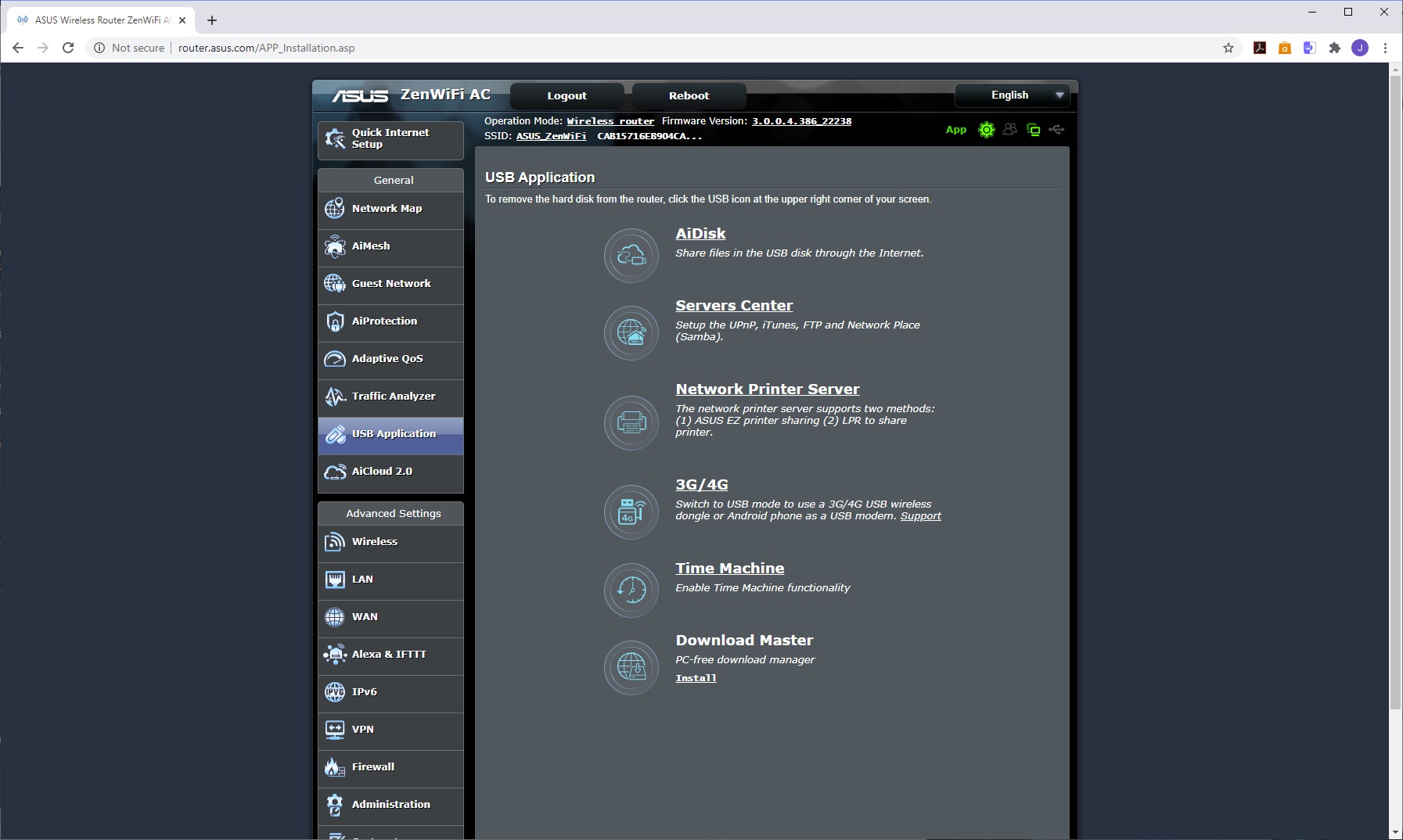Viewport: 1403px width, 840px height.
Task: Click the guest users status icon
Action: coord(1010,130)
